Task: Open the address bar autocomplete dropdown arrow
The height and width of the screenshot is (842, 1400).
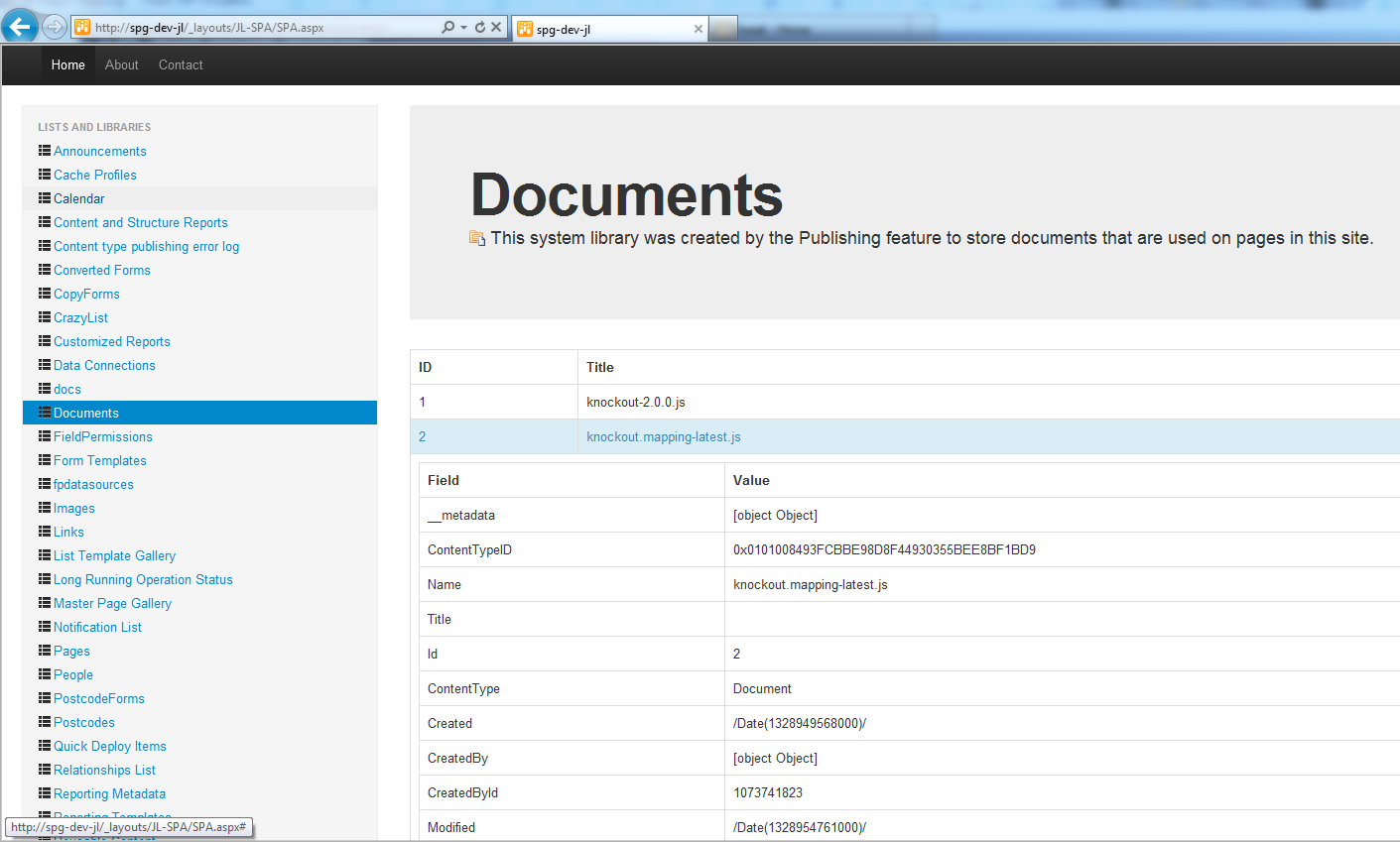Action: (463, 28)
